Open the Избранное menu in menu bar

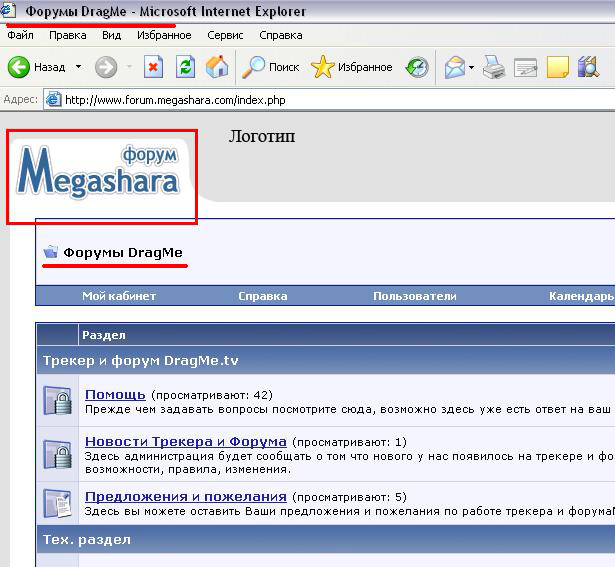(x=164, y=35)
